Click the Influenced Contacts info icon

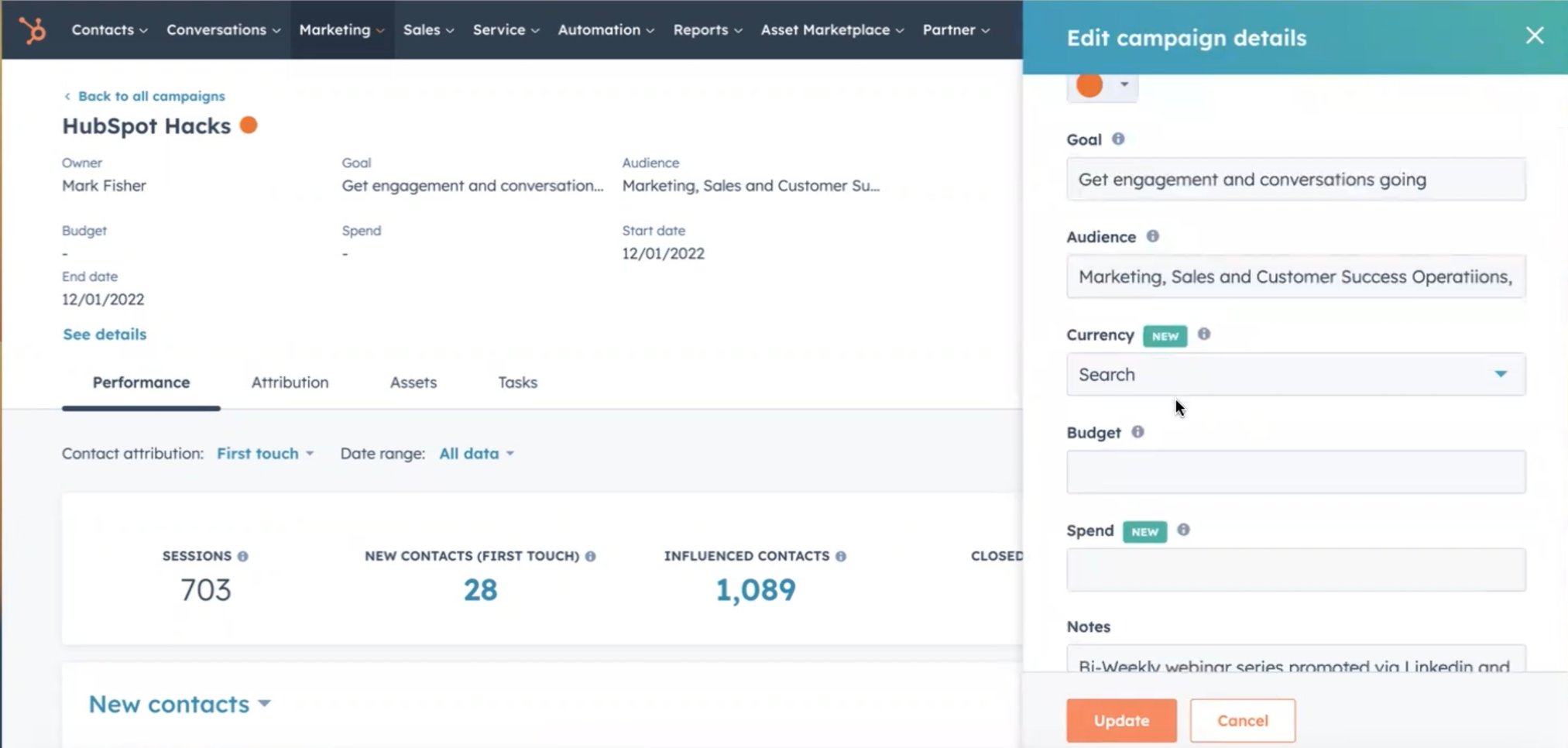[841, 557]
